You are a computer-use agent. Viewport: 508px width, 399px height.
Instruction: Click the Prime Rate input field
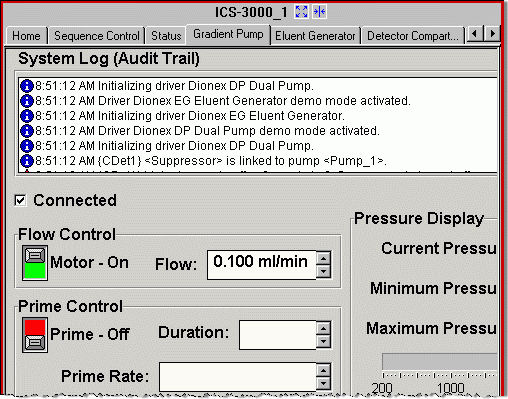(x=237, y=377)
